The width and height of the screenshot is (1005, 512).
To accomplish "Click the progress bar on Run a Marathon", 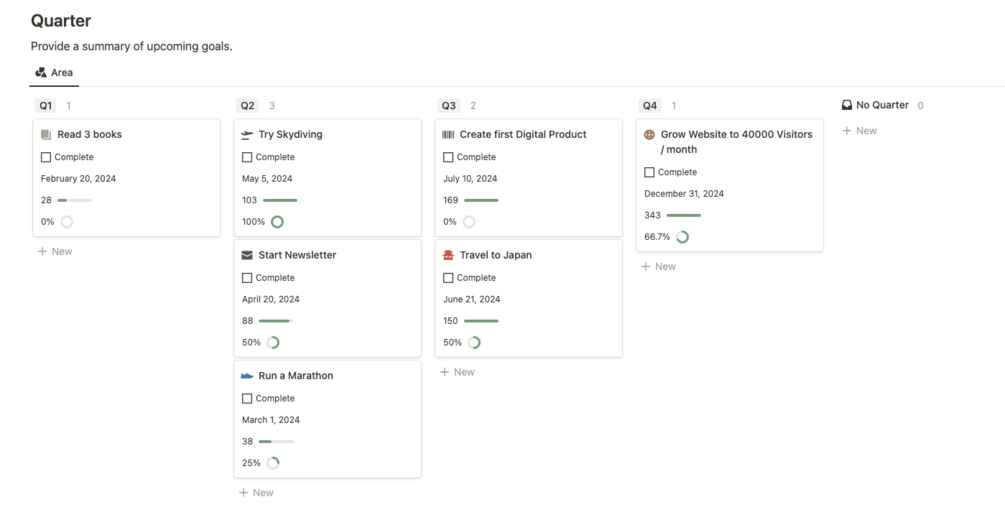I will click(x=276, y=442).
